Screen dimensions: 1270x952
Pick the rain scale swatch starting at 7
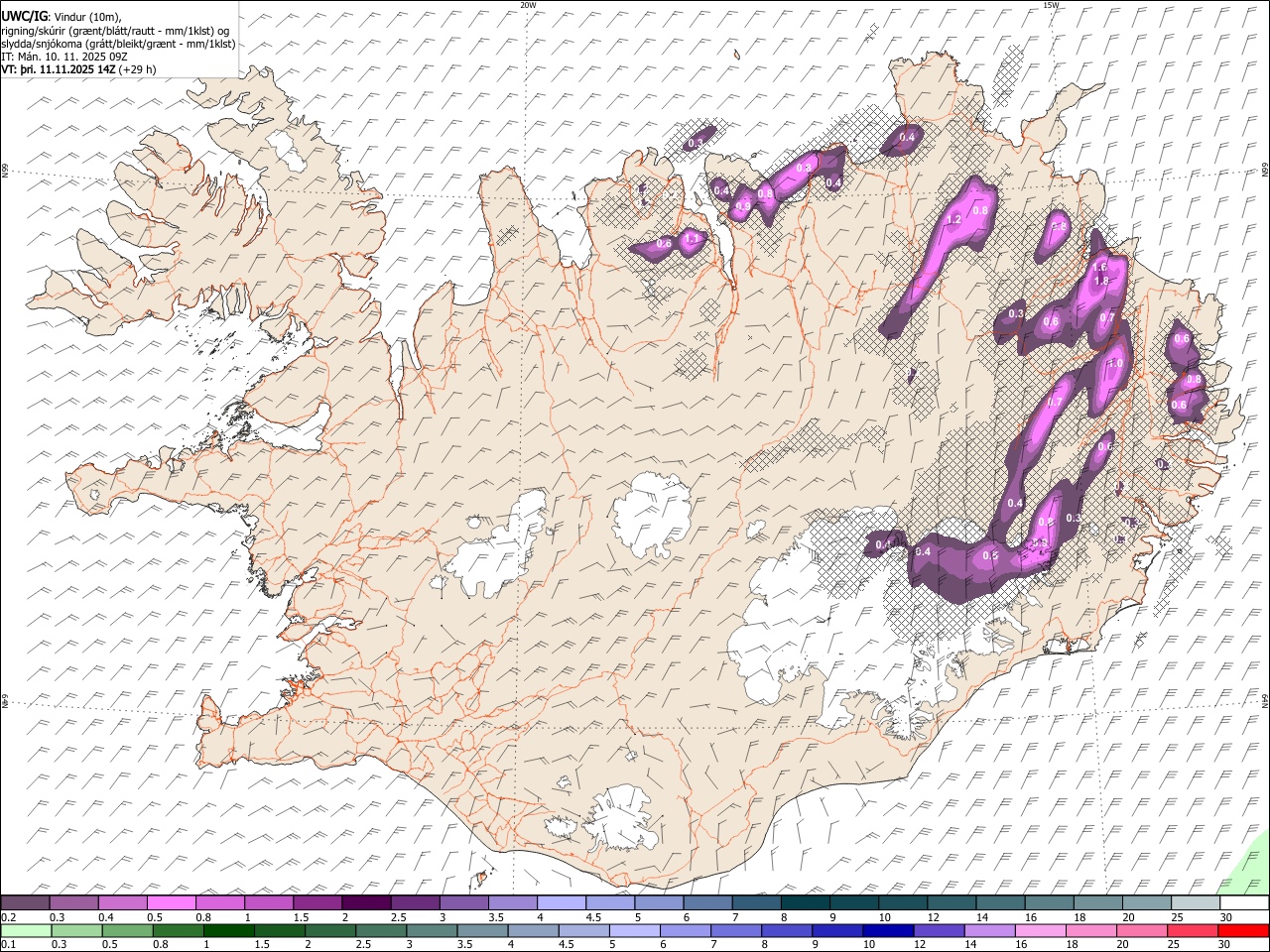[x=735, y=930]
